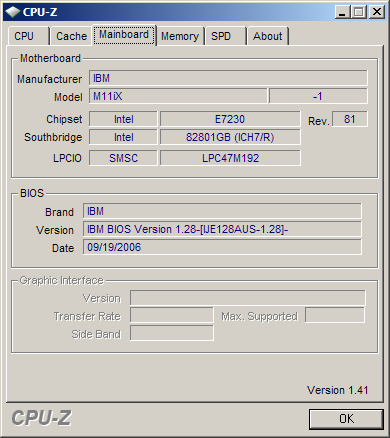Click the Manufacturer label
The image size is (390, 438).
(49, 79)
